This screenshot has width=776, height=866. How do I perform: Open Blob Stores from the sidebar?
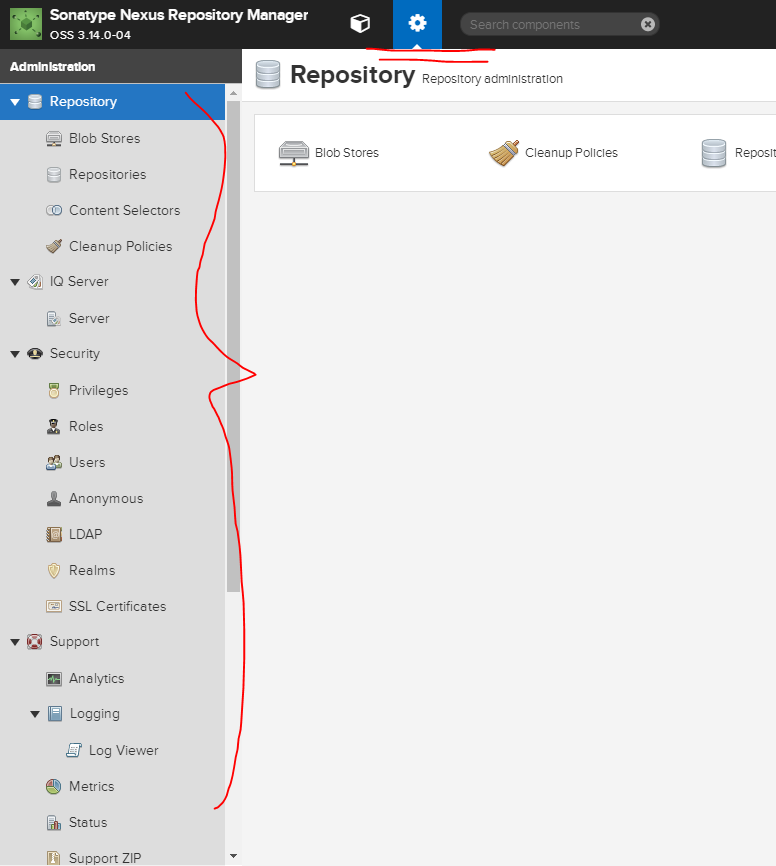(104, 138)
